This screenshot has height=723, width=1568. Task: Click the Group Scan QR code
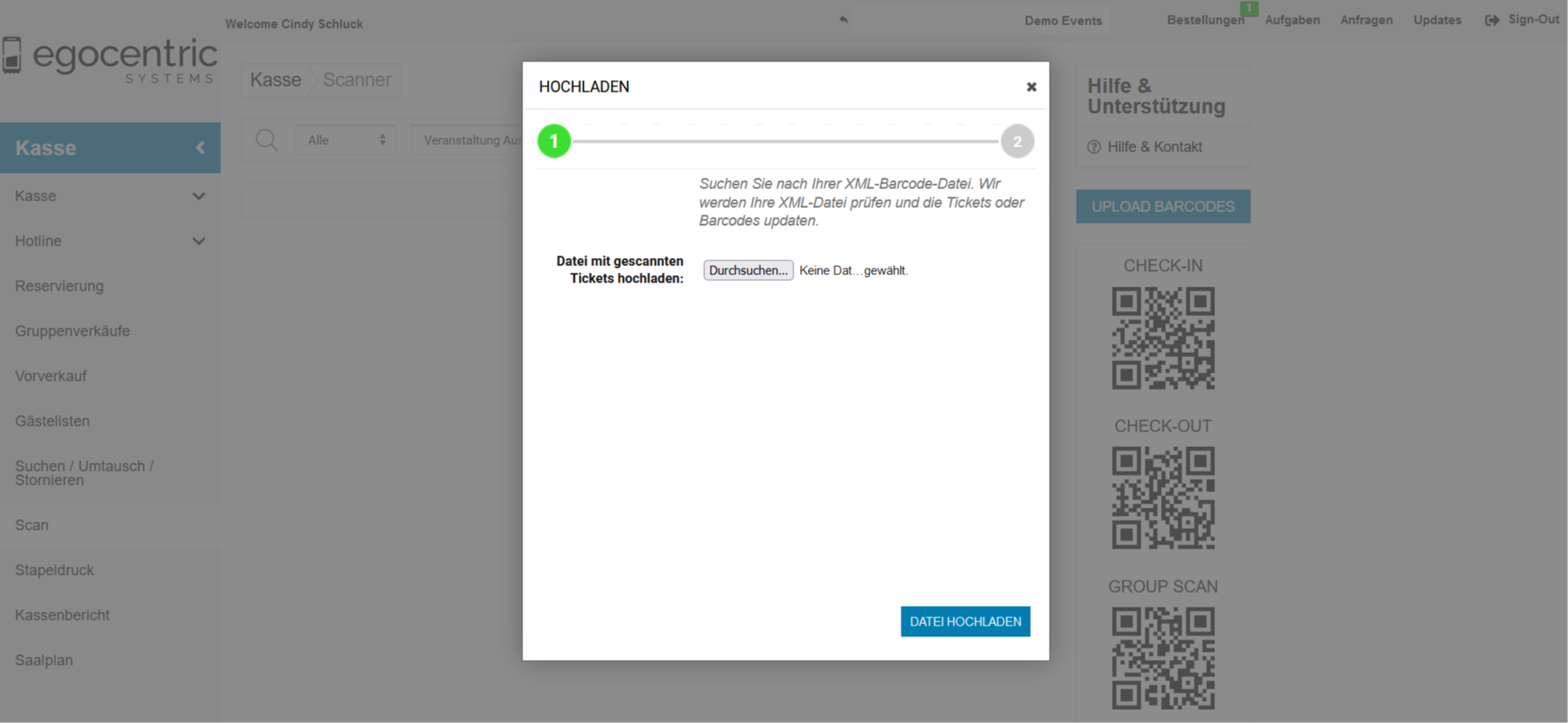[1163, 657]
